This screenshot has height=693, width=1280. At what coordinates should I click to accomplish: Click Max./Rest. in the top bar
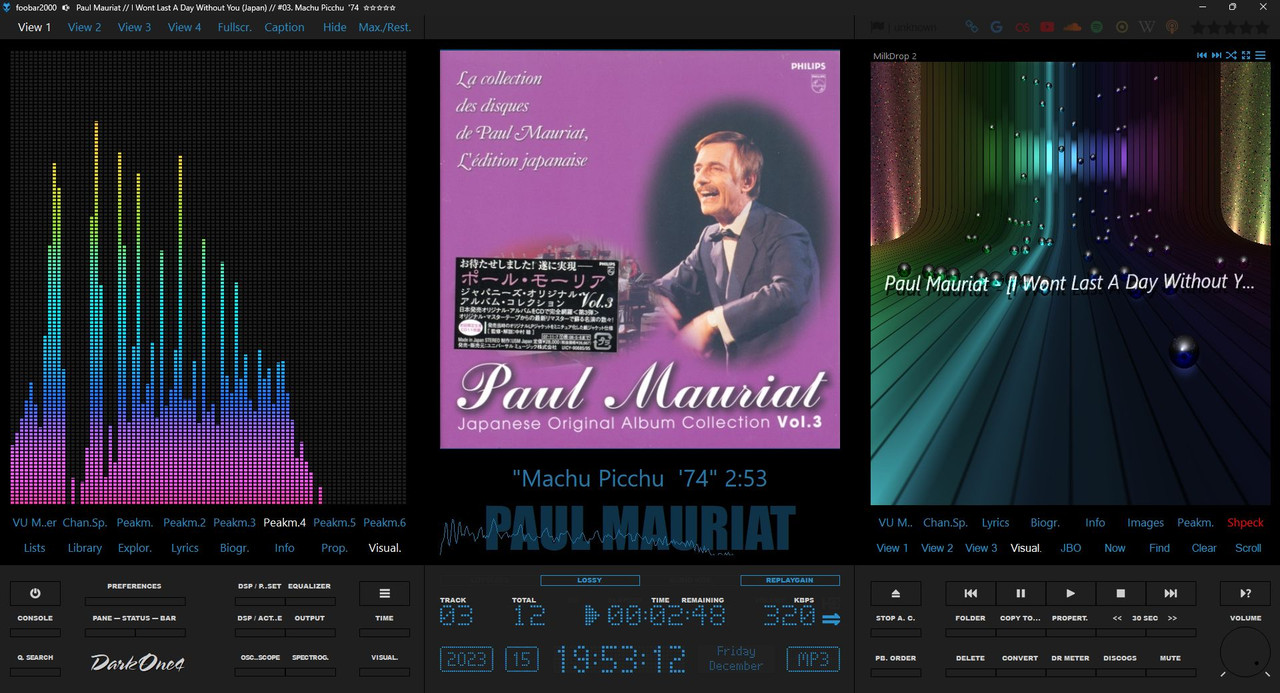point(385,27)
